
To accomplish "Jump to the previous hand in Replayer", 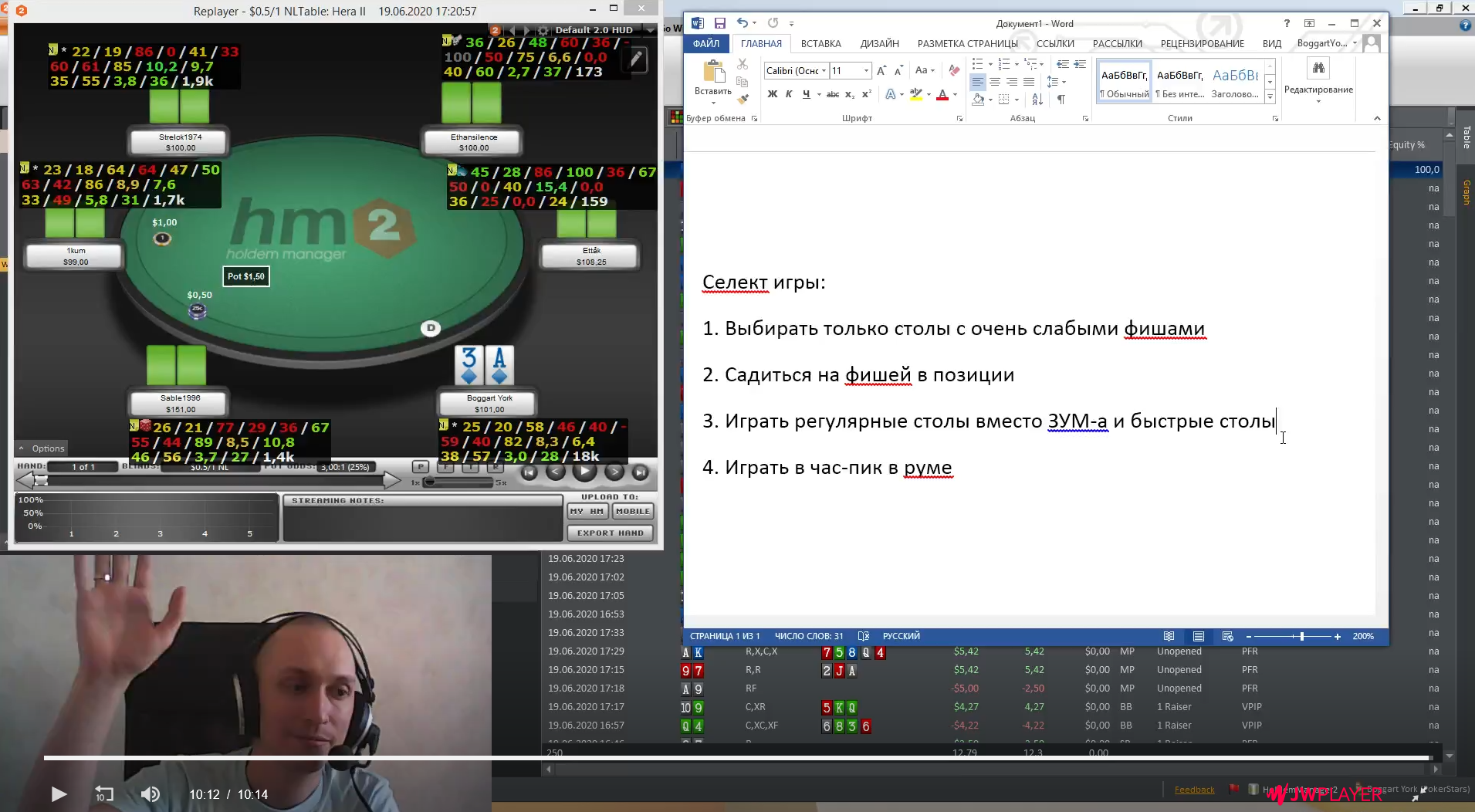I will (529, 472).
